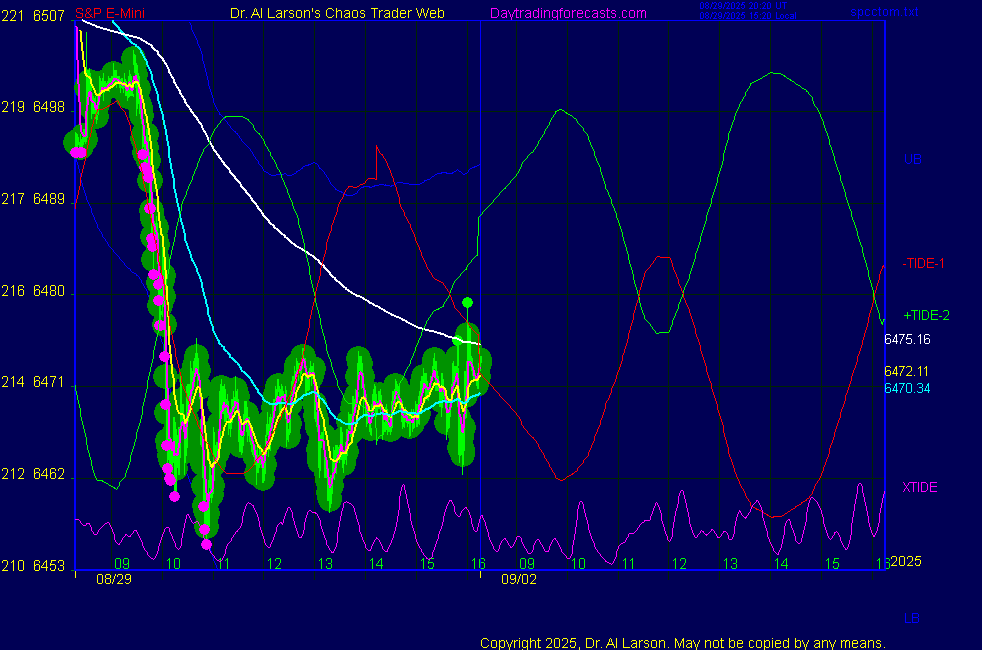Click the green dot above the last price bar
Viewport: 982px width, 650px height.
[x=467, y=302]
